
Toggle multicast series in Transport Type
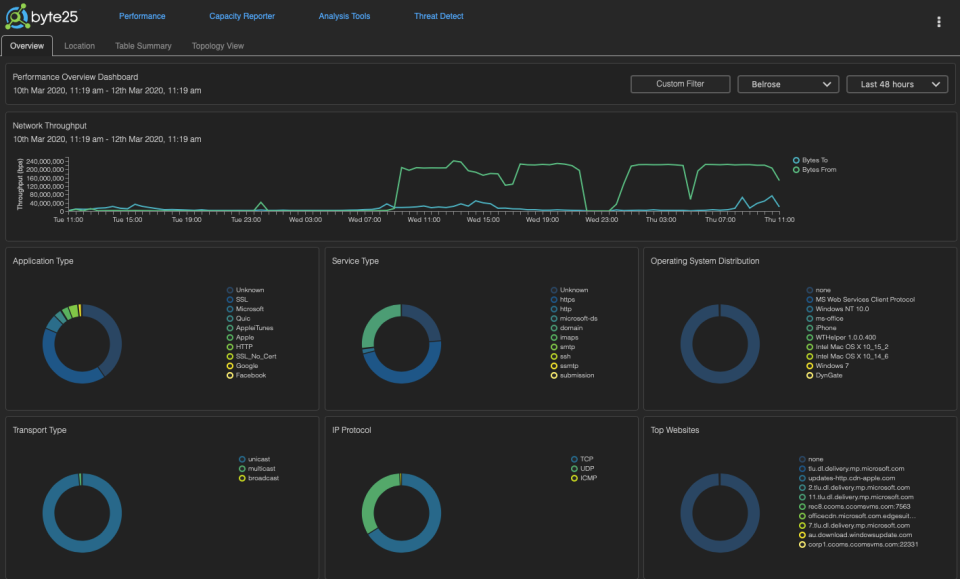click(241, 468)
